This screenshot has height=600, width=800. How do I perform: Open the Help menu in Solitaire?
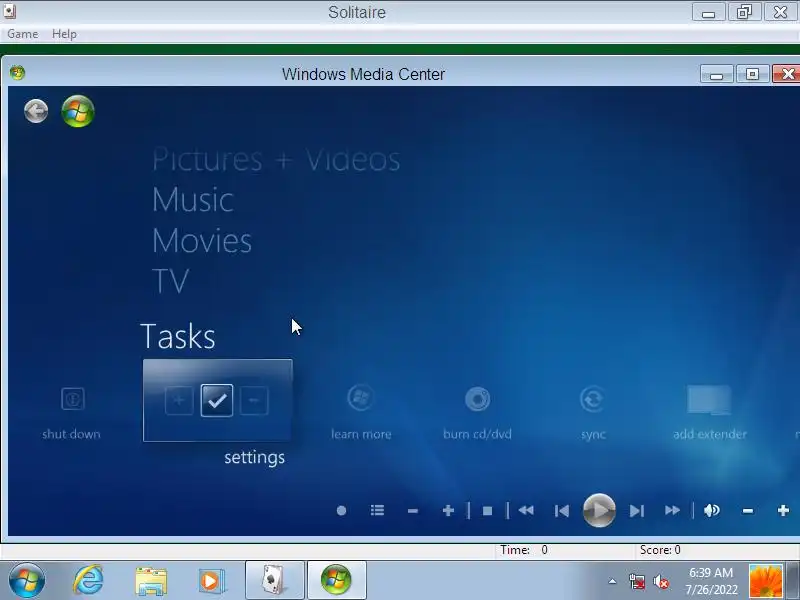(x=64, y=34)
